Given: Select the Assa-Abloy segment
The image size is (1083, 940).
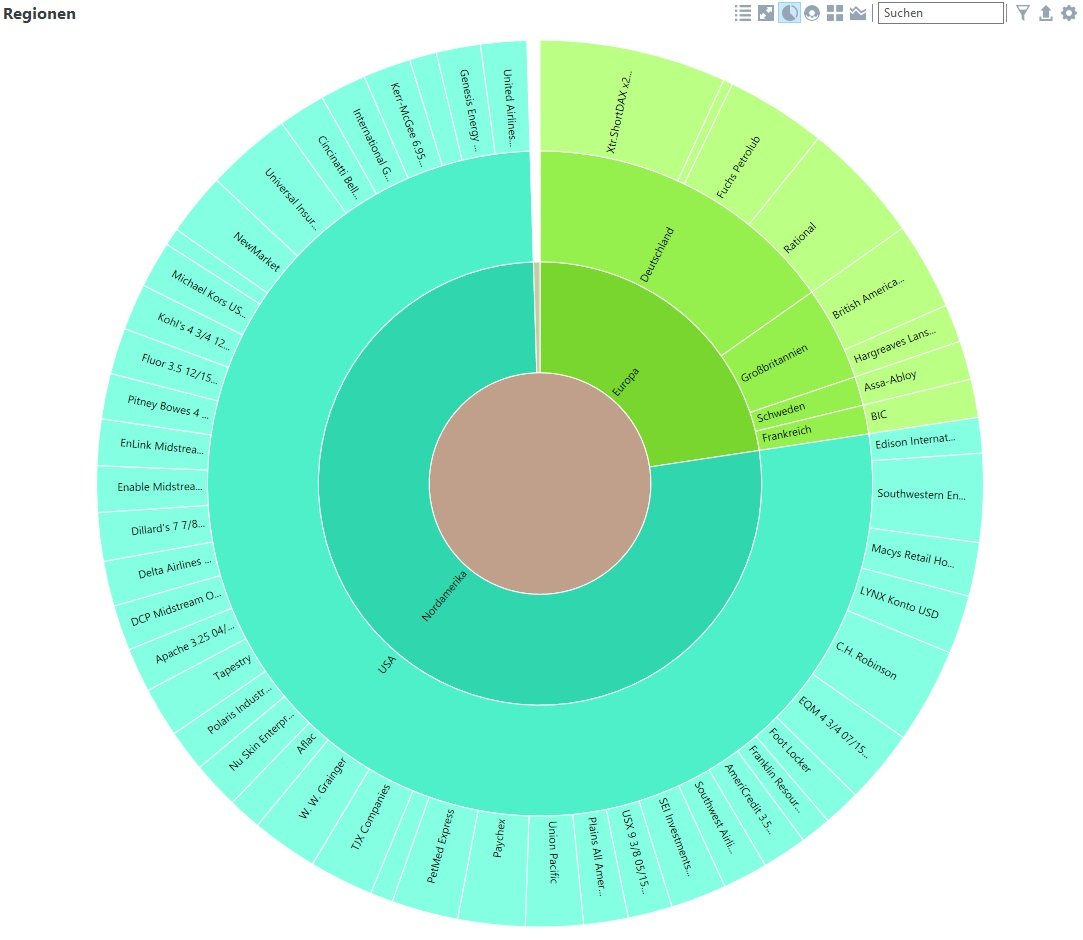Looking at the screenshot, I should coord(912,376).
